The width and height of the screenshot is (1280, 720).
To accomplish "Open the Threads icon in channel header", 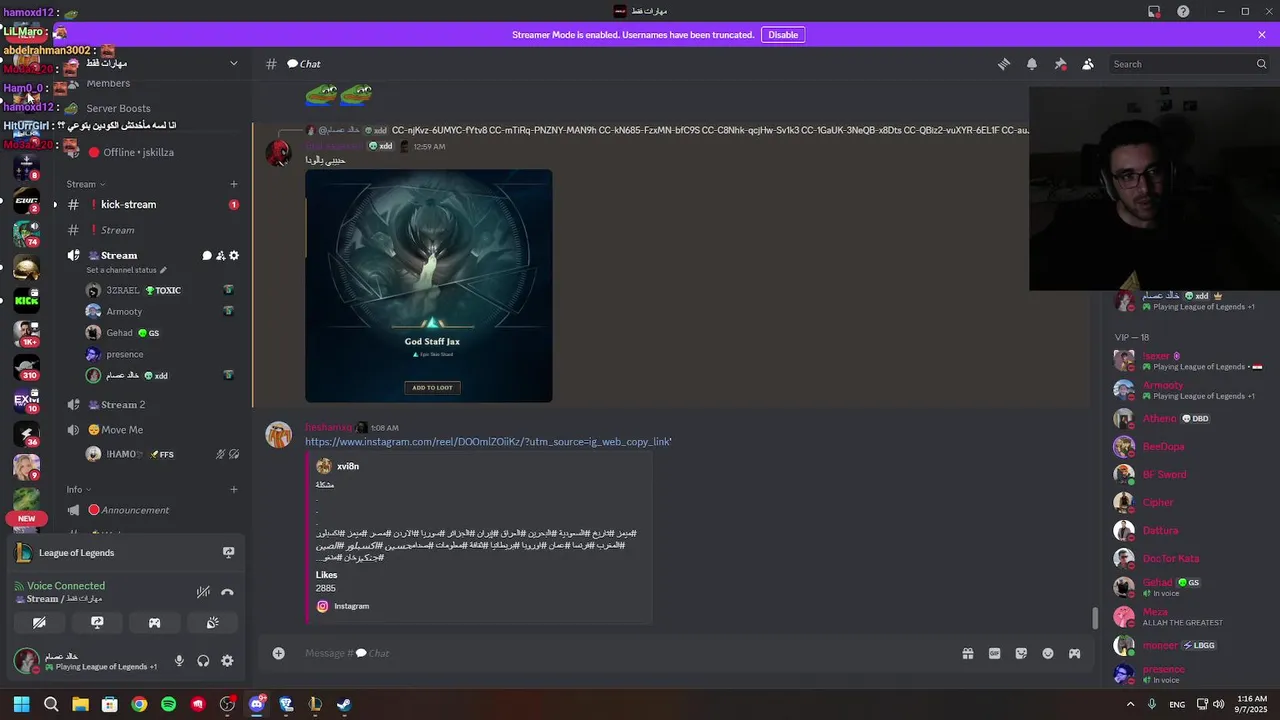I will pos(1003,64).
